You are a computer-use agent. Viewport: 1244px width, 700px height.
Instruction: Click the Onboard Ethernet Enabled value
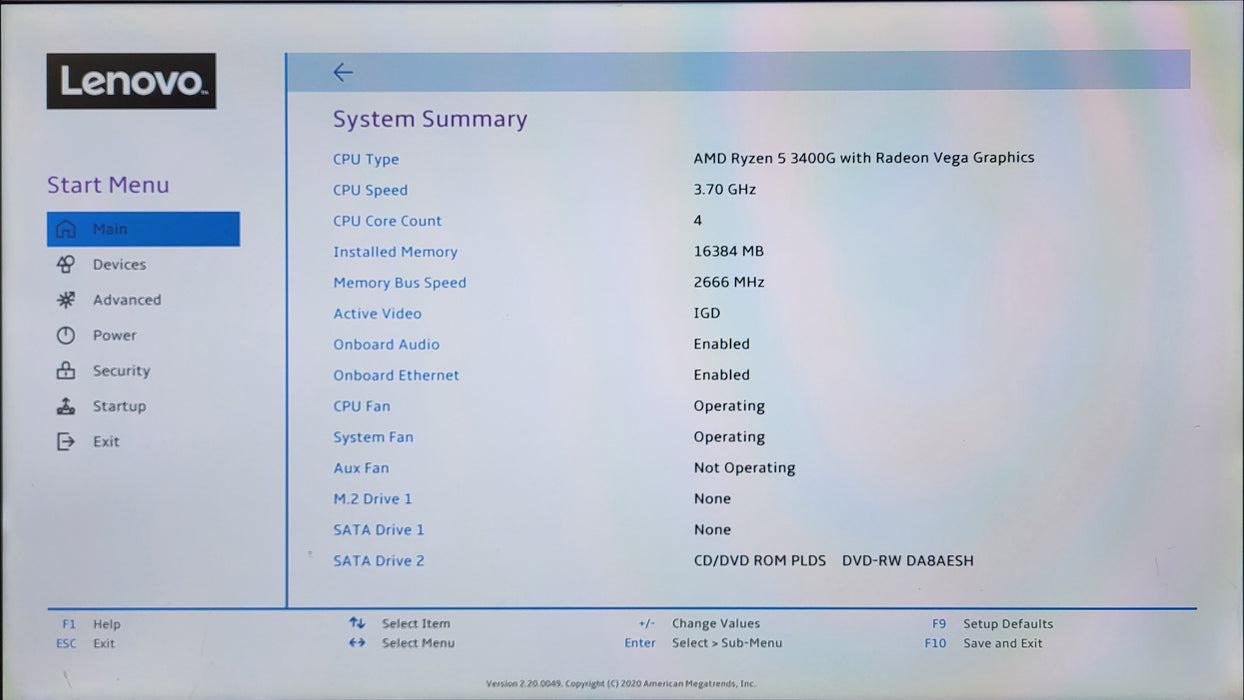click(722, 375)
